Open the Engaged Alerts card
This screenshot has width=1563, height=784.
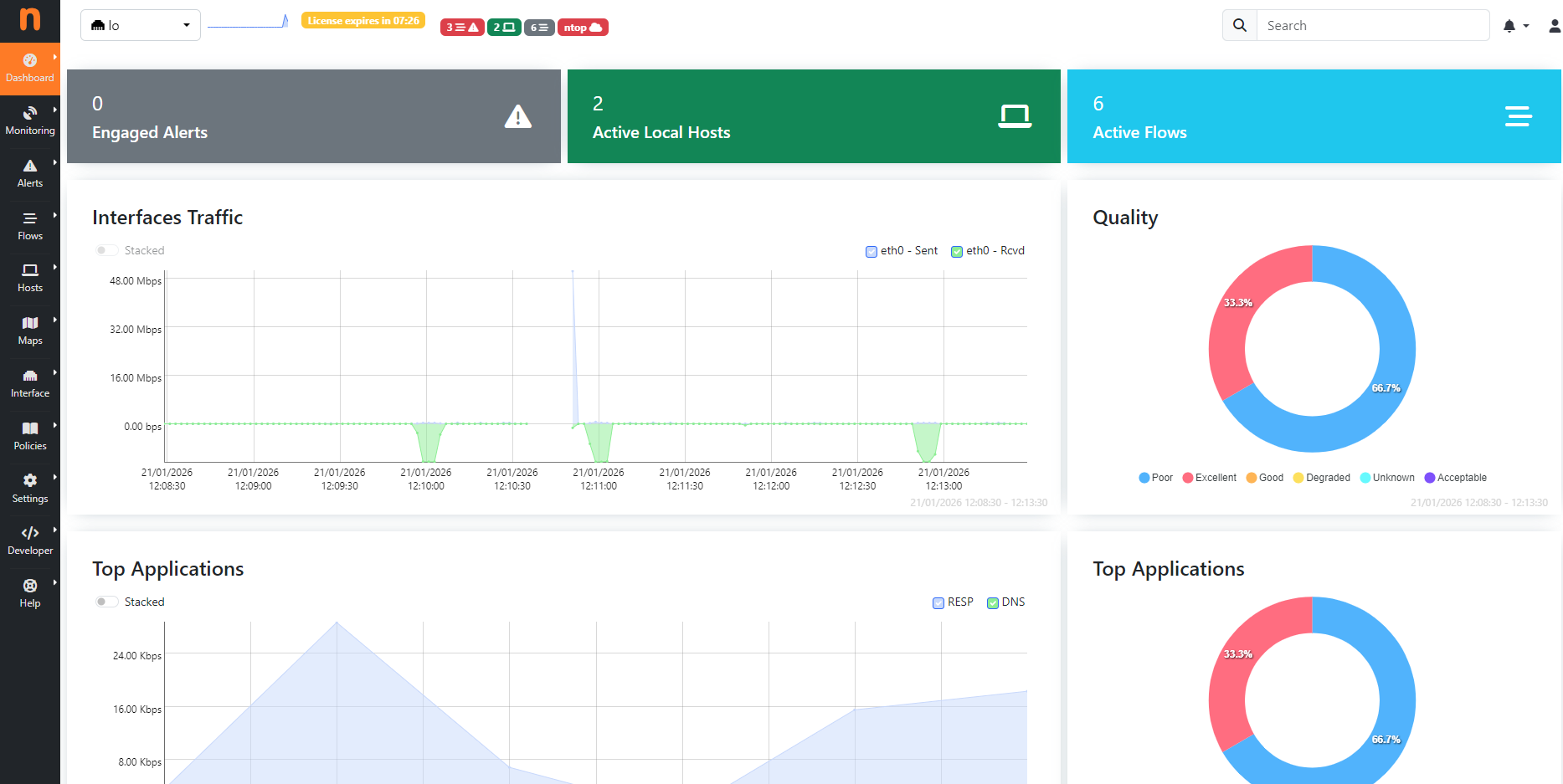pos(313,116)
